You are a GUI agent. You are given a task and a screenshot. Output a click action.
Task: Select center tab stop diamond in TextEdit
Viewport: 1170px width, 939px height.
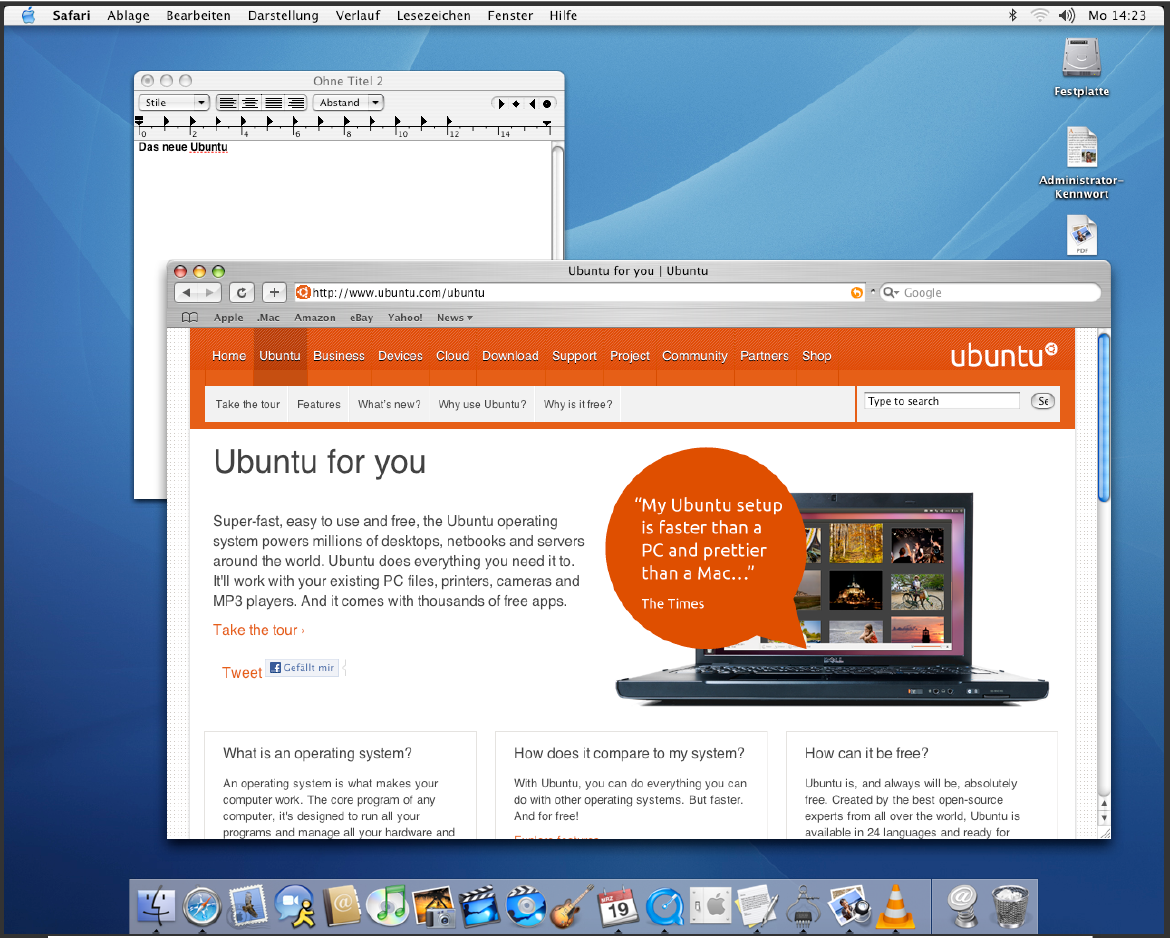click(516, 104)
